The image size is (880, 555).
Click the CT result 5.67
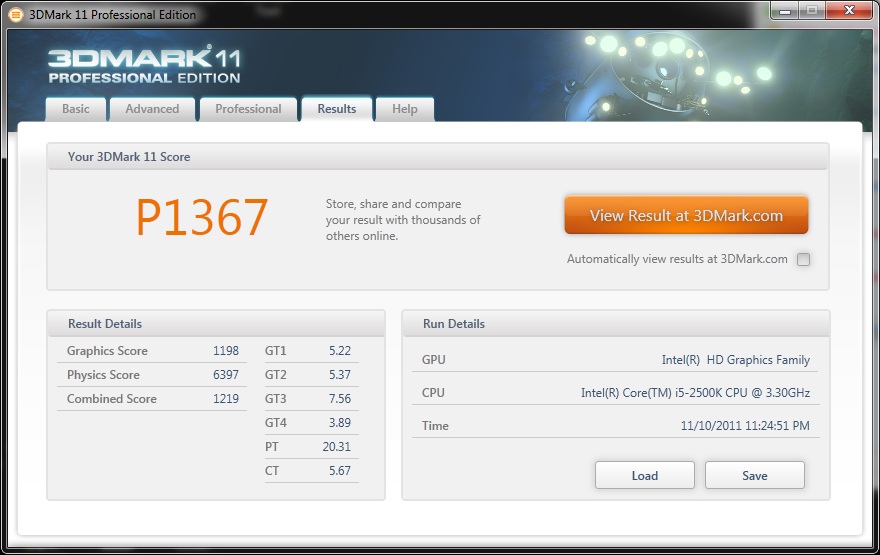point(340,471)
